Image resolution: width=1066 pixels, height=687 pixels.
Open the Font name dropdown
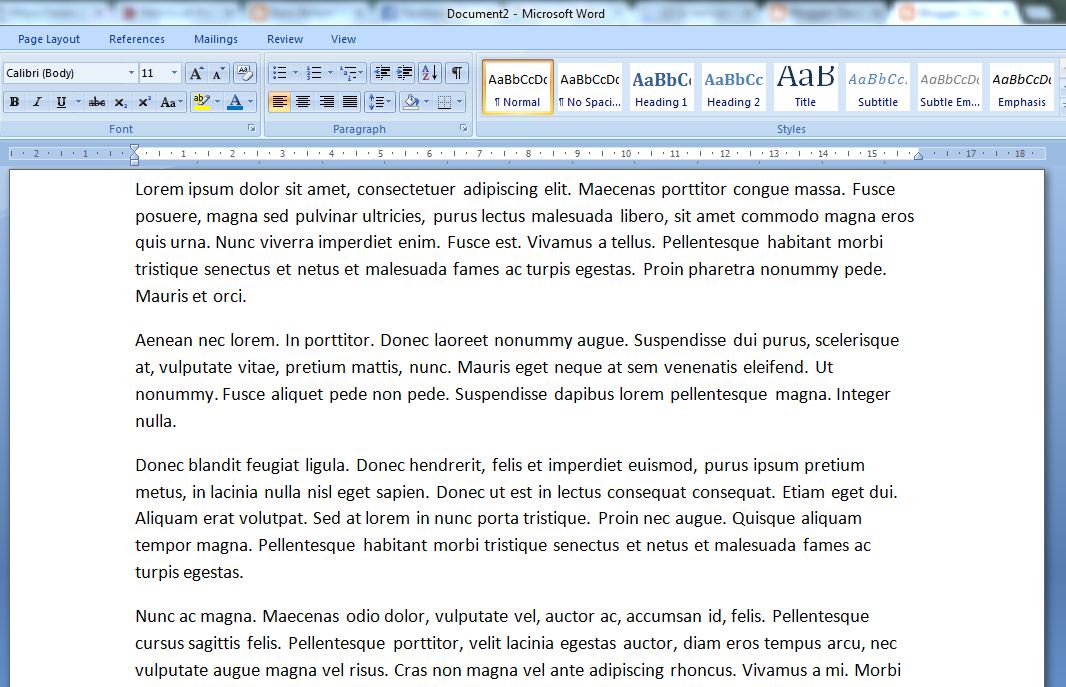[131, 72]
